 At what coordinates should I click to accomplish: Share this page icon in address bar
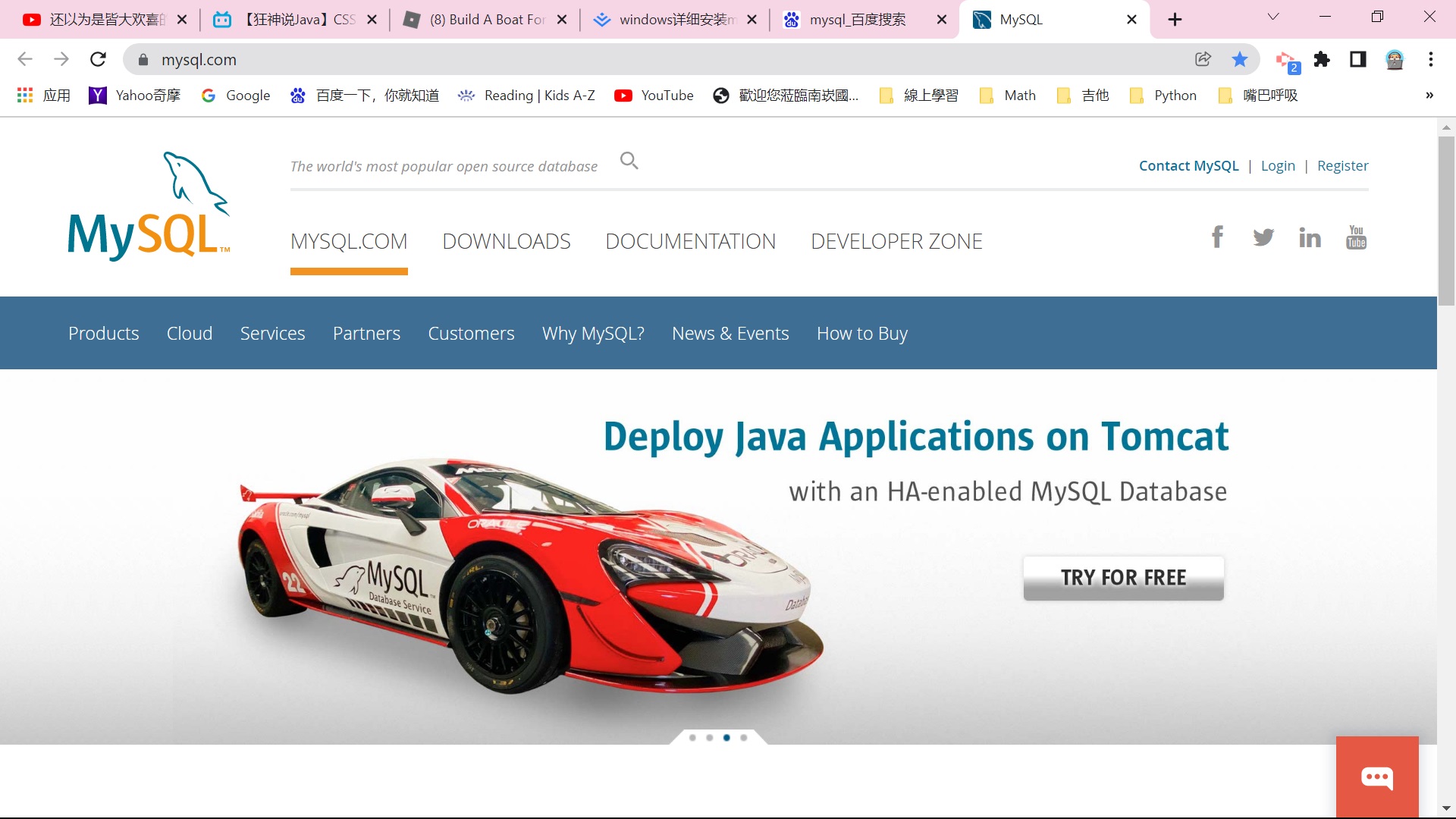1203,59
